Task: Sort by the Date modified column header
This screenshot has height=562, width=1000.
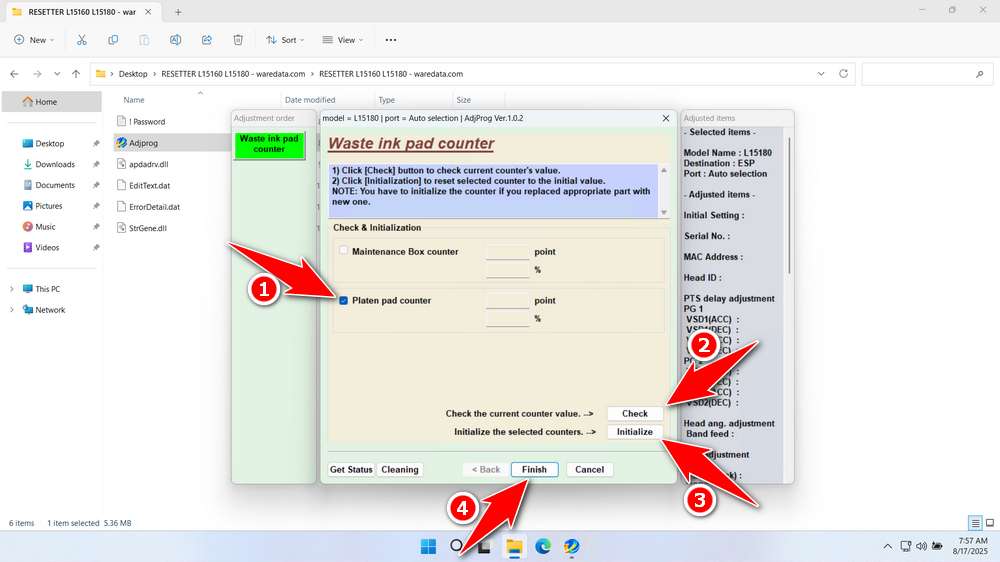Action: [310, 100]
